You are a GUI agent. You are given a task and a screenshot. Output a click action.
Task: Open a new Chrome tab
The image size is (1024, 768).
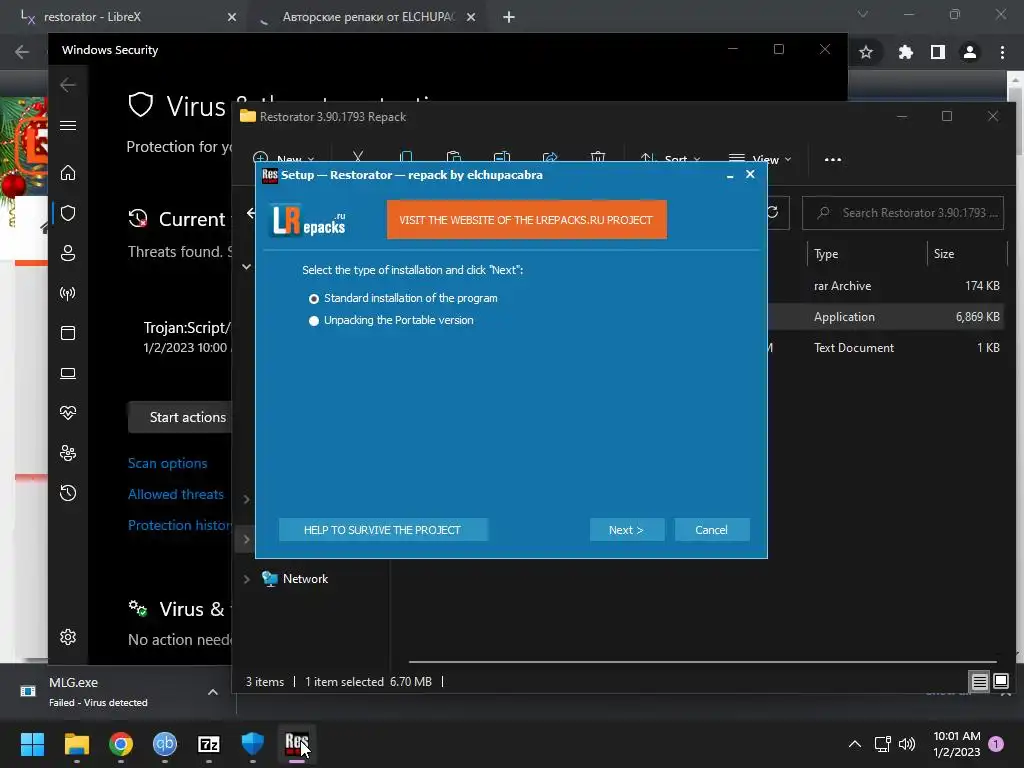point(509,17)
